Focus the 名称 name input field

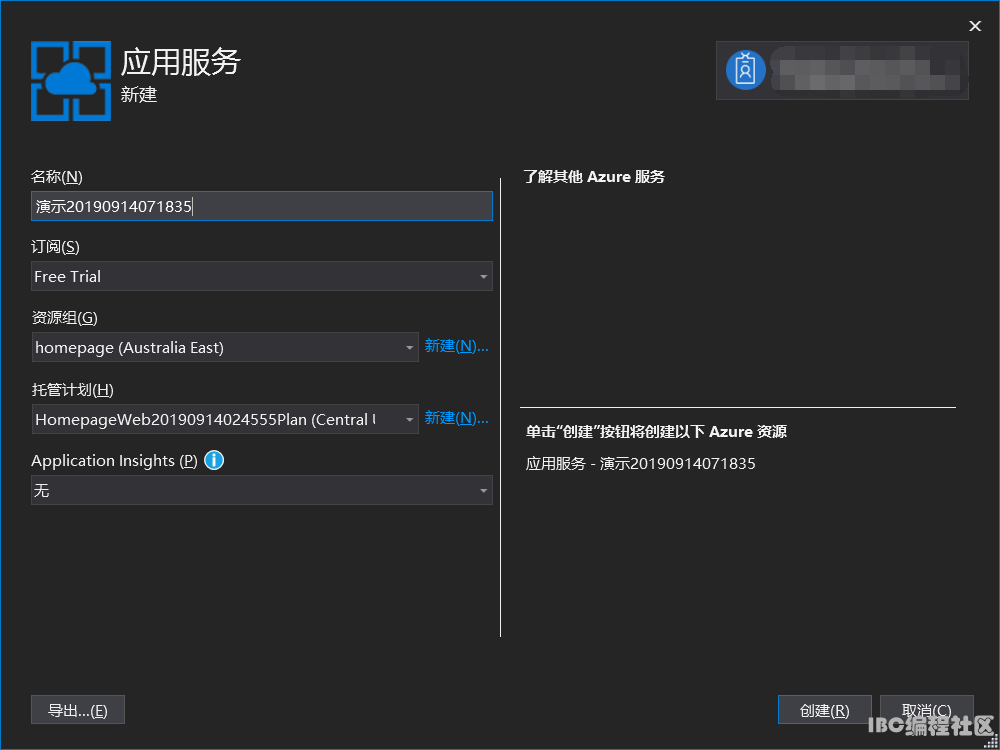[261, 206]
